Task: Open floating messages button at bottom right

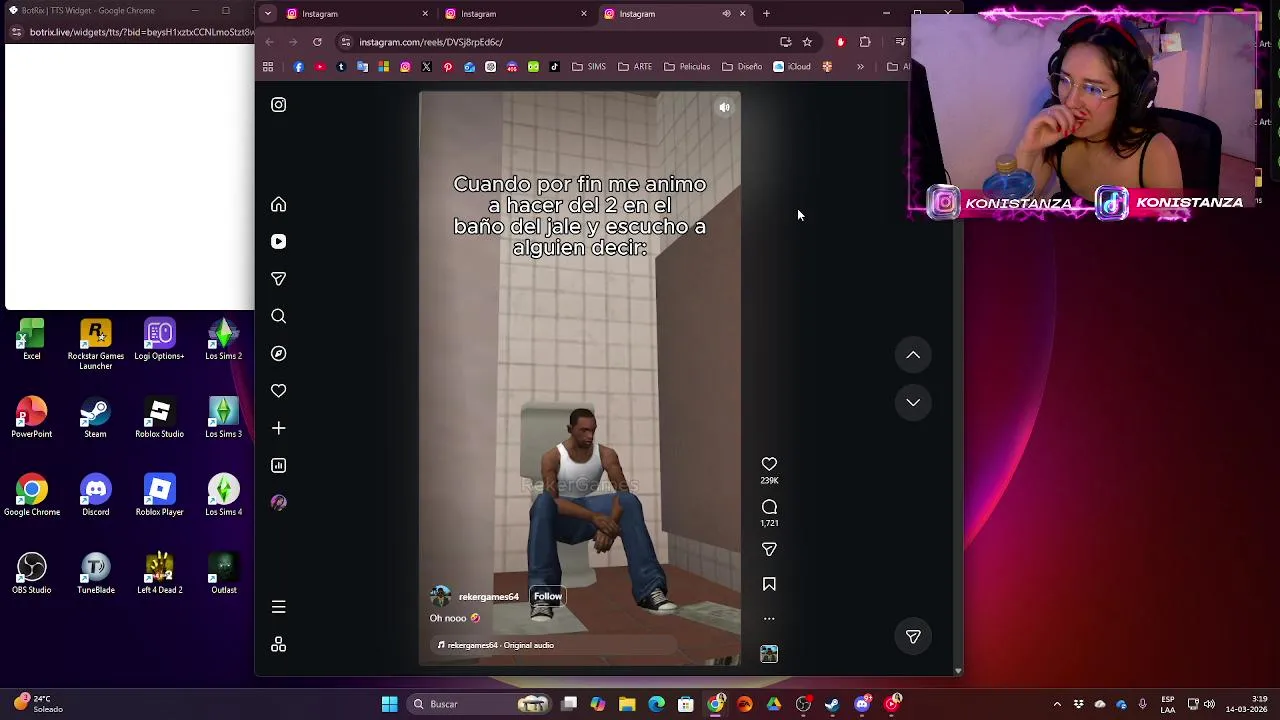Action: (x=913, y=636)
